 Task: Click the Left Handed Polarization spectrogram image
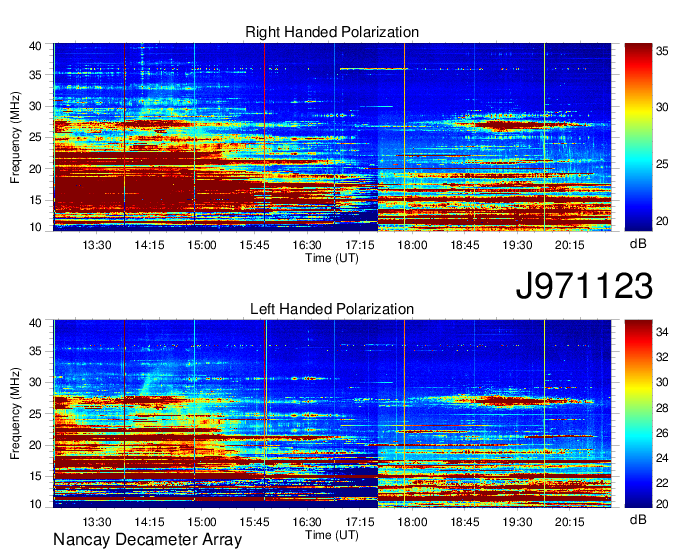(332, 414)
